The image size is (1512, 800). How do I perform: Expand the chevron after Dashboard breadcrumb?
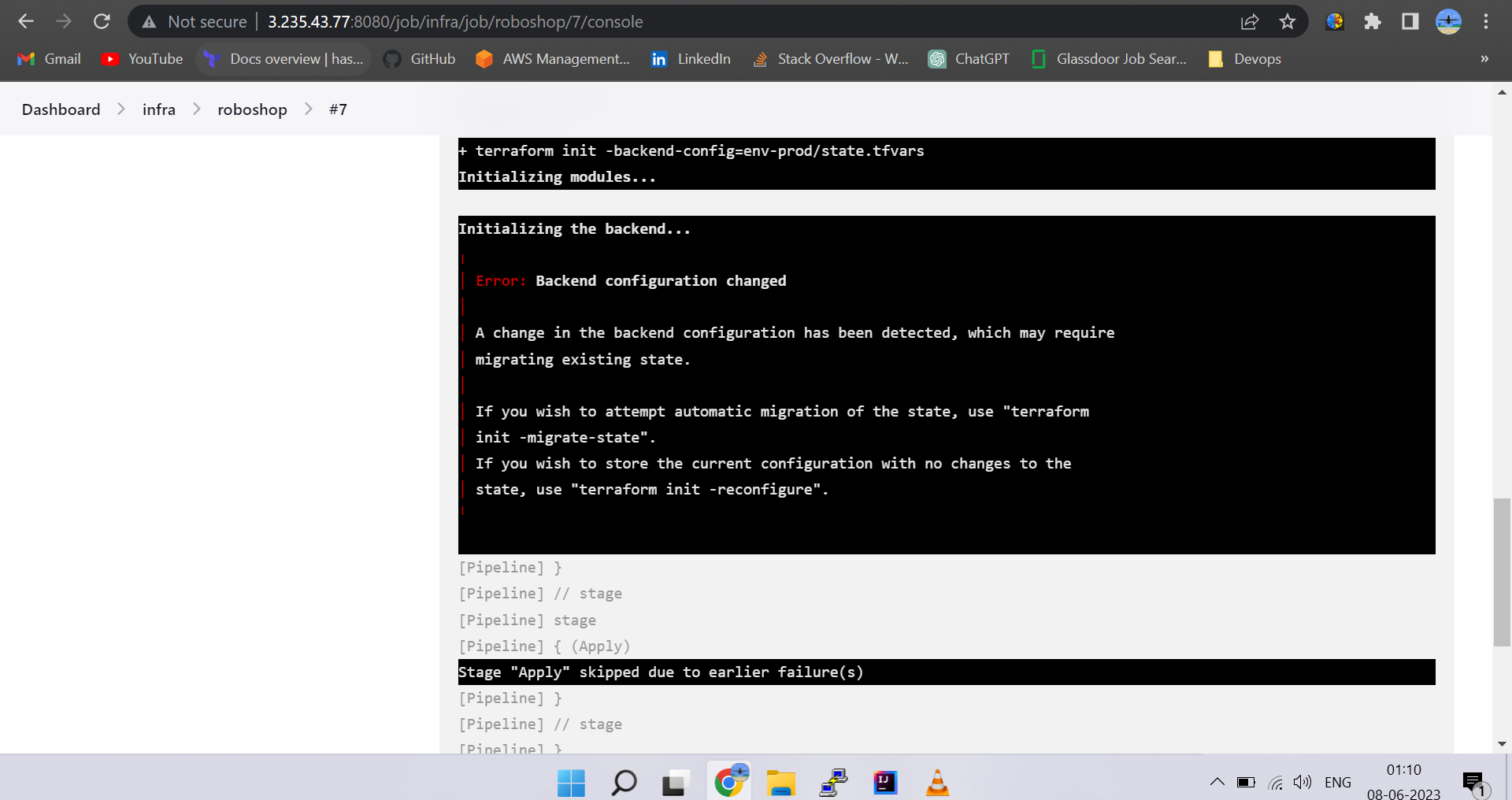coord(121,109)
